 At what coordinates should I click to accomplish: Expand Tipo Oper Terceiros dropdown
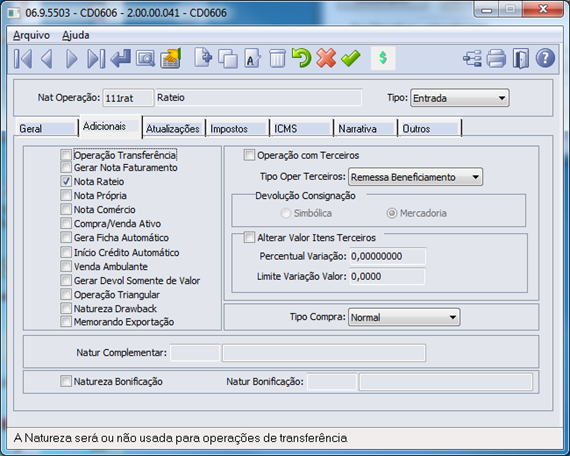(415, 177)
